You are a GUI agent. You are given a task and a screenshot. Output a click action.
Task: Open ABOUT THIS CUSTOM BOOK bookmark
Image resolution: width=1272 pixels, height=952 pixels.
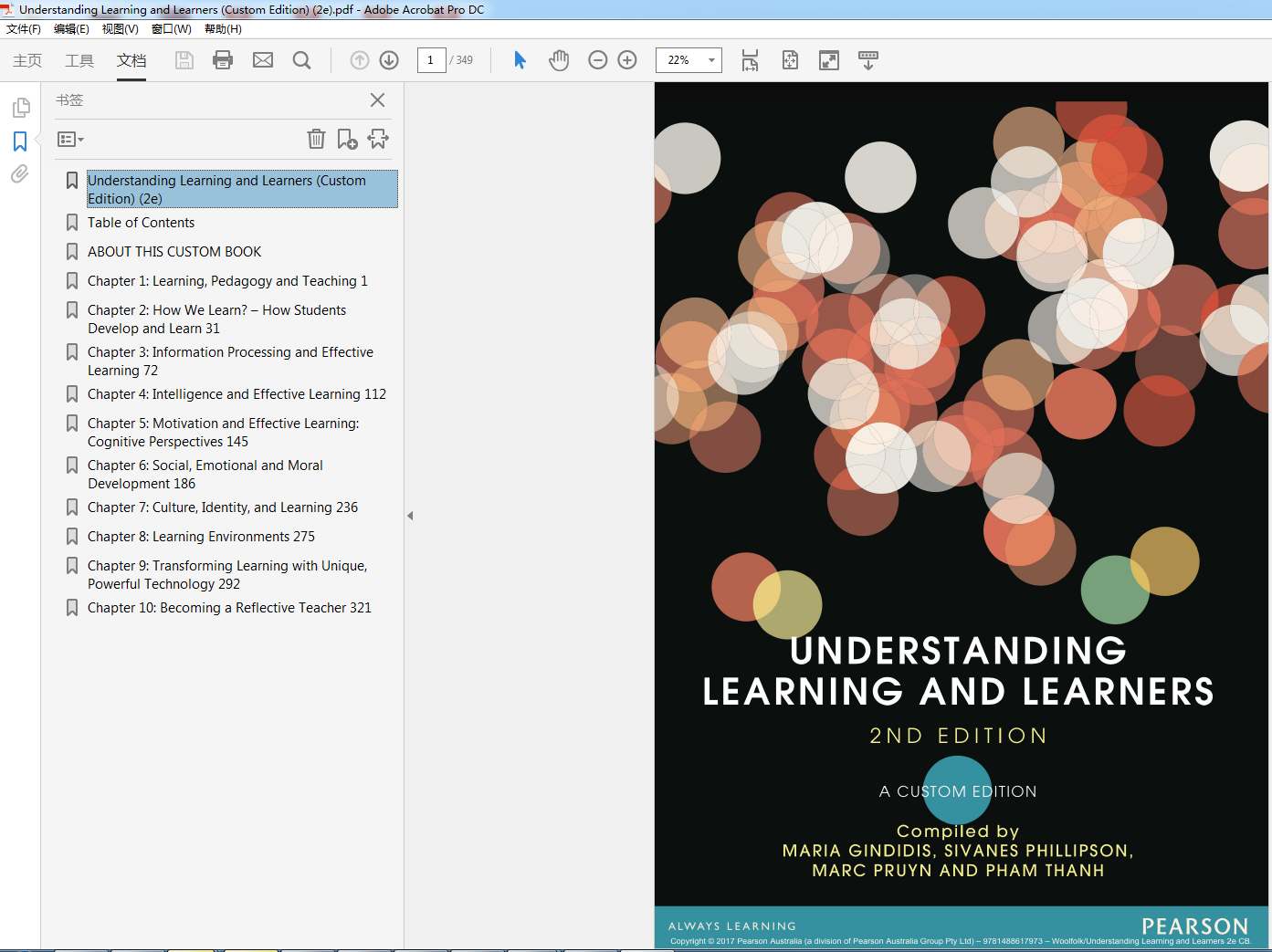coord(174,252)
